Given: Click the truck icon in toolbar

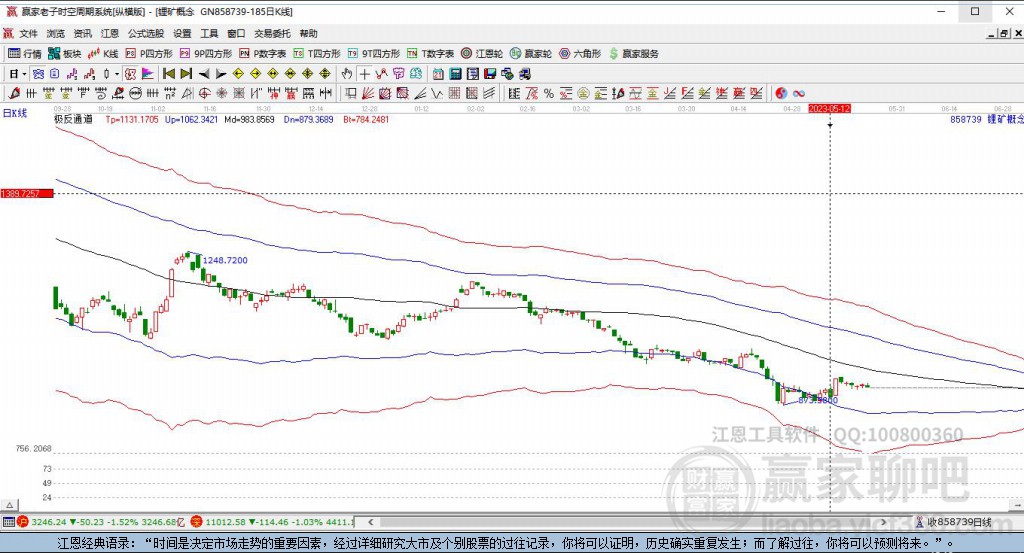Looking at the screenshot, I should click(525, 74).
